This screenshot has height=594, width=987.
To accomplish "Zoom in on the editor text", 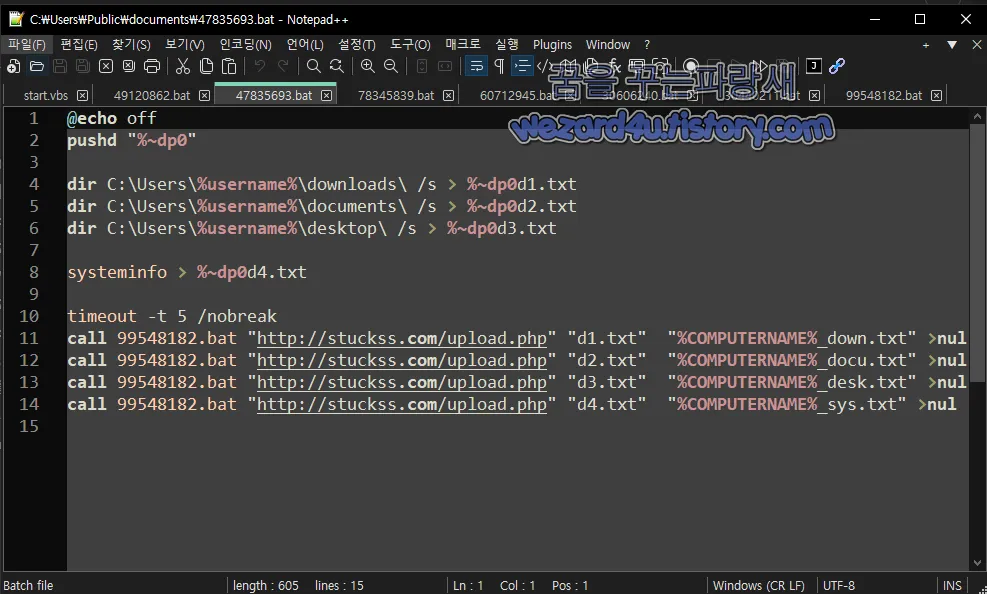I will (368, 66).
